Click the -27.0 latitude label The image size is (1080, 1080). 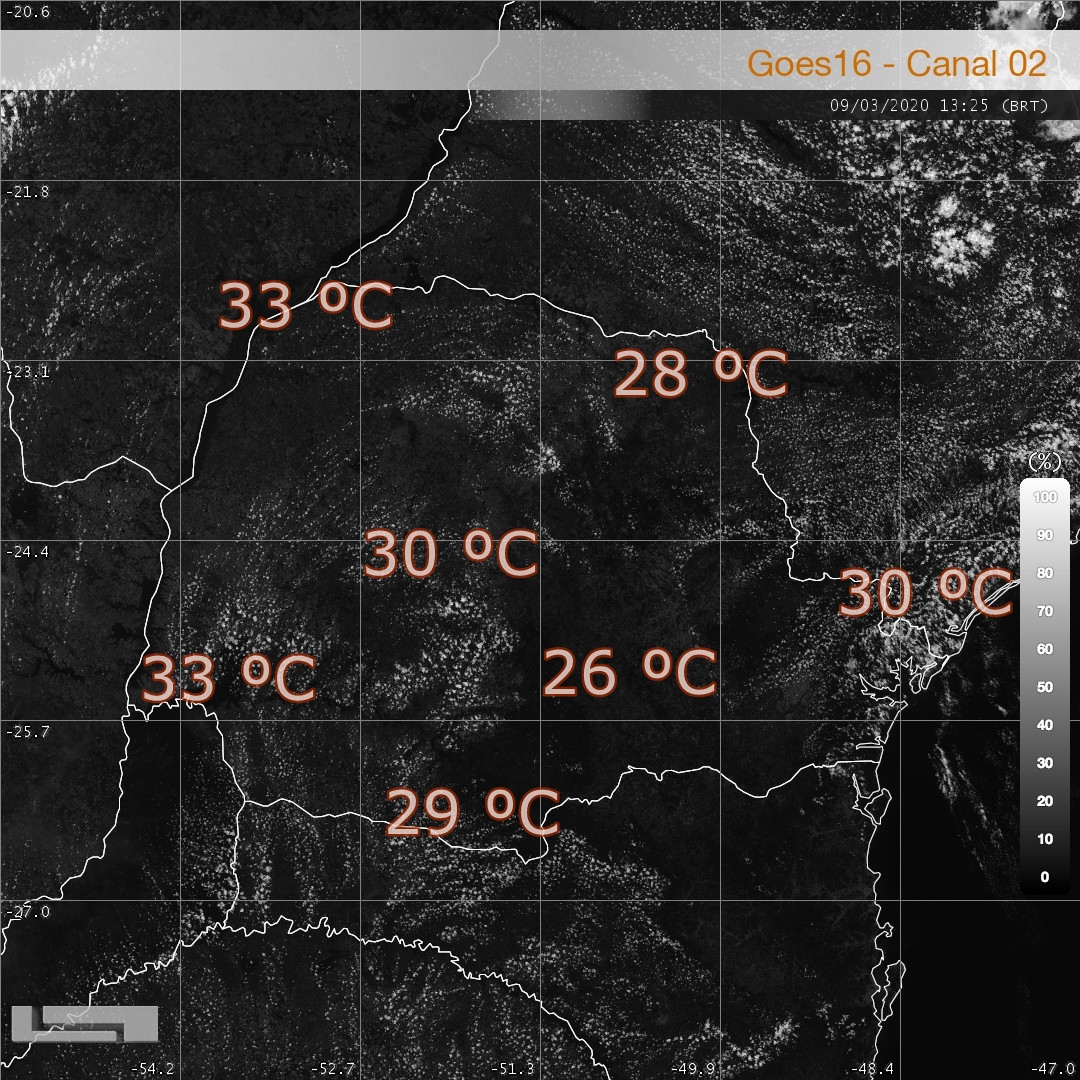pos(28,912)
